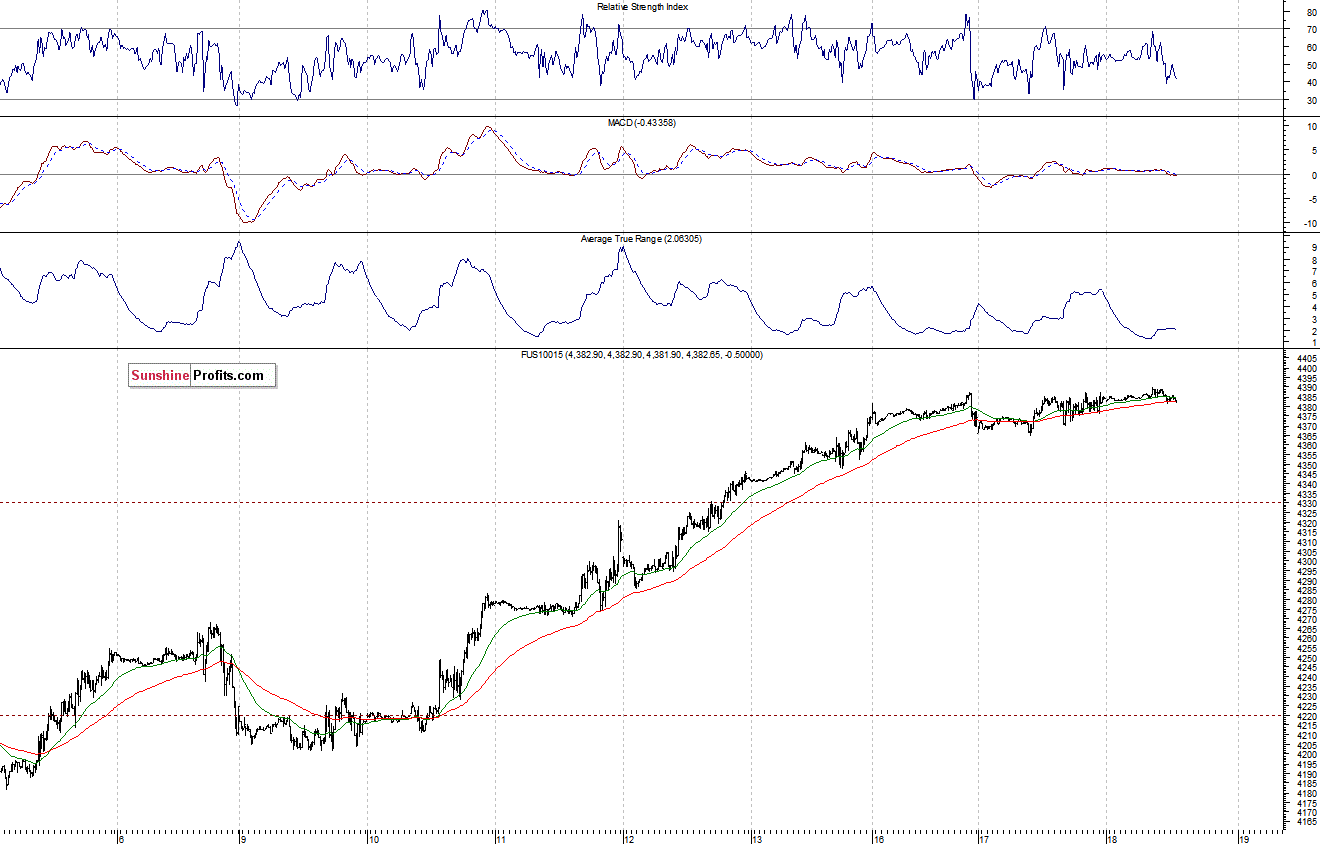Select the black dashed horizontal price level line

[x=640, y=715]
